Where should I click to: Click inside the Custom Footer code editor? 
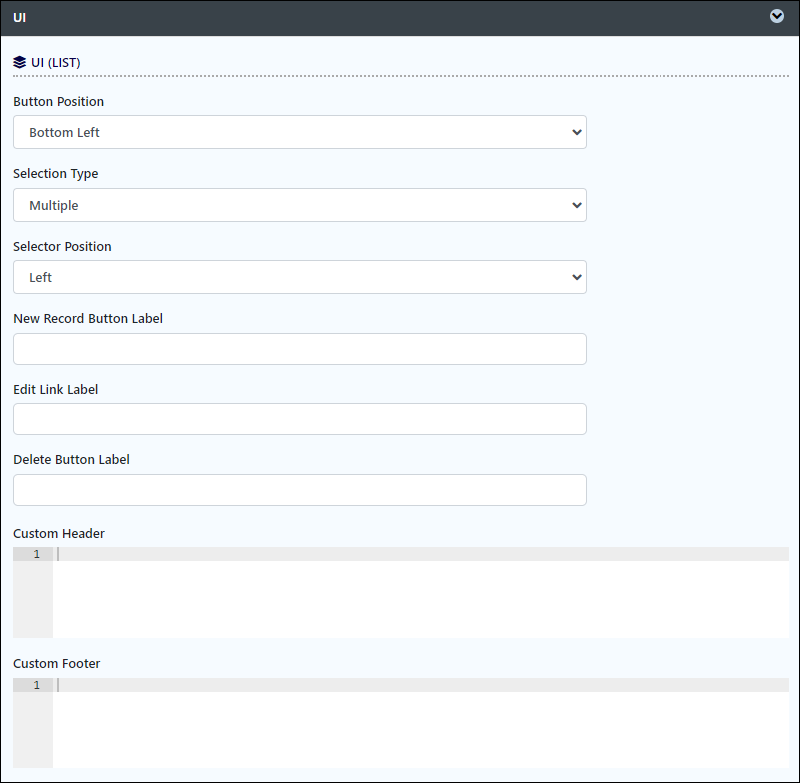421,723
